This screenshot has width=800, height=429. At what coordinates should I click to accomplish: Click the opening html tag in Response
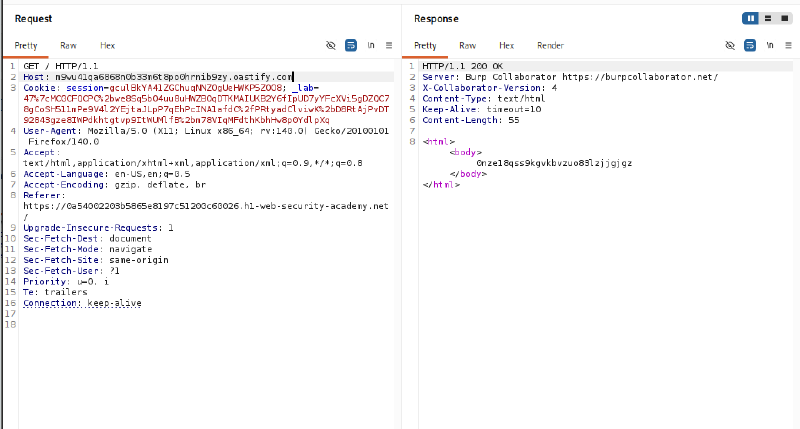point(438,142)
